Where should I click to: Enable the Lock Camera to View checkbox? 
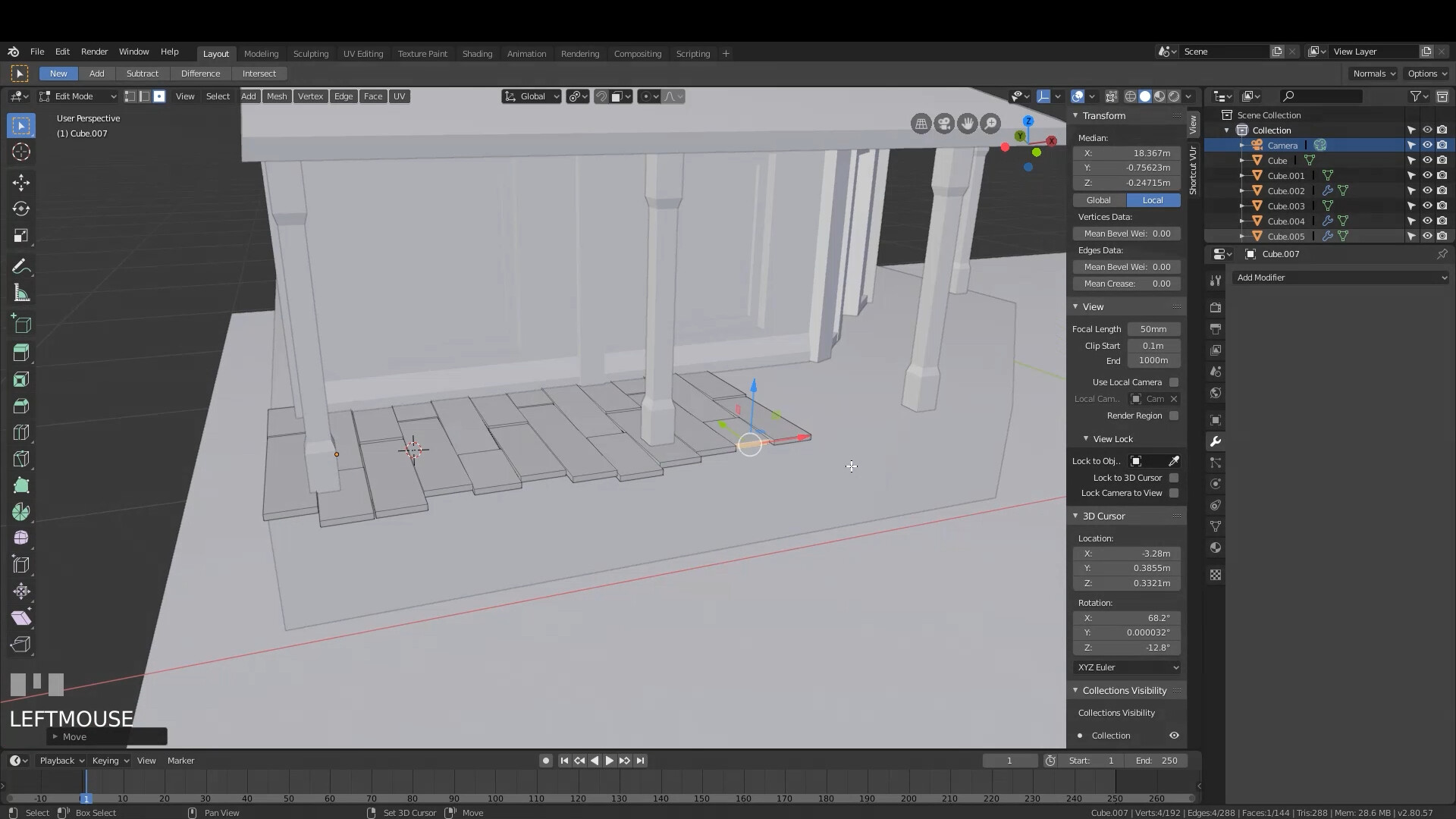tap(1174, 493)
